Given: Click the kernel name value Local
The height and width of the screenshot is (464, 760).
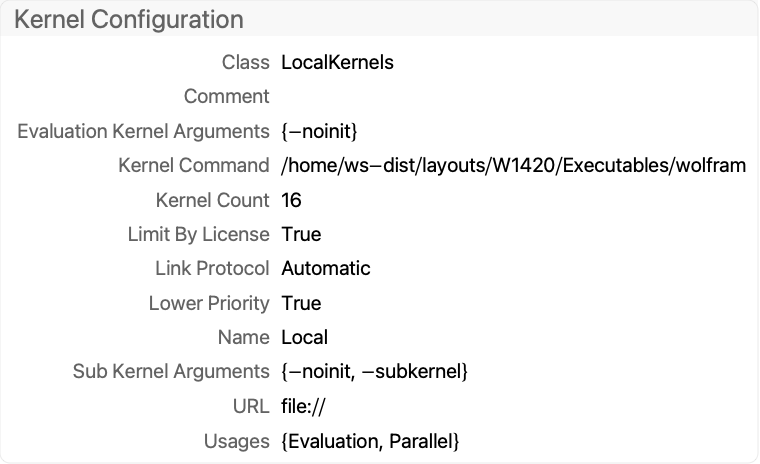Looking at the screenshot, I should pos(304,337).
